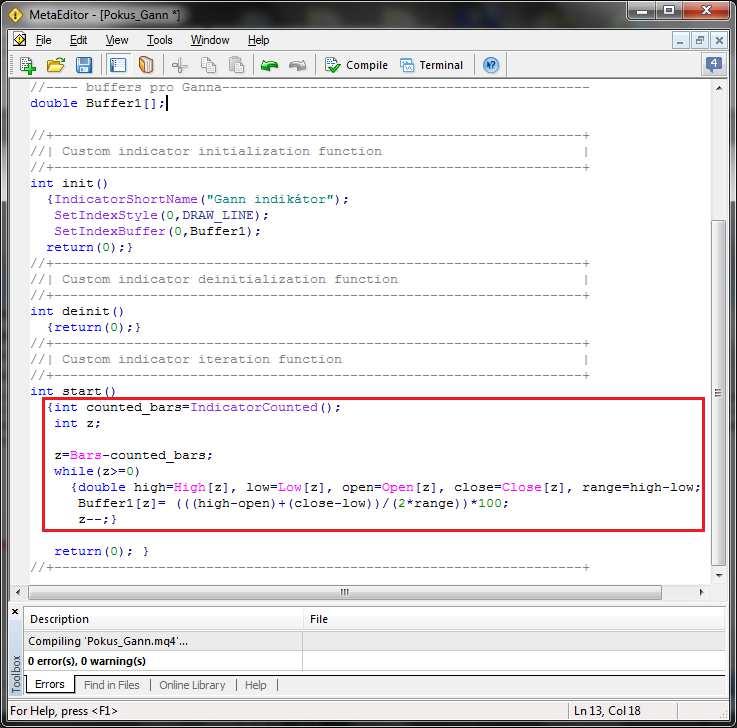Viewport: 737px width, 728px height.
Task: Click the notification bubble icon showing 4
Action: (x=713, y=64)
